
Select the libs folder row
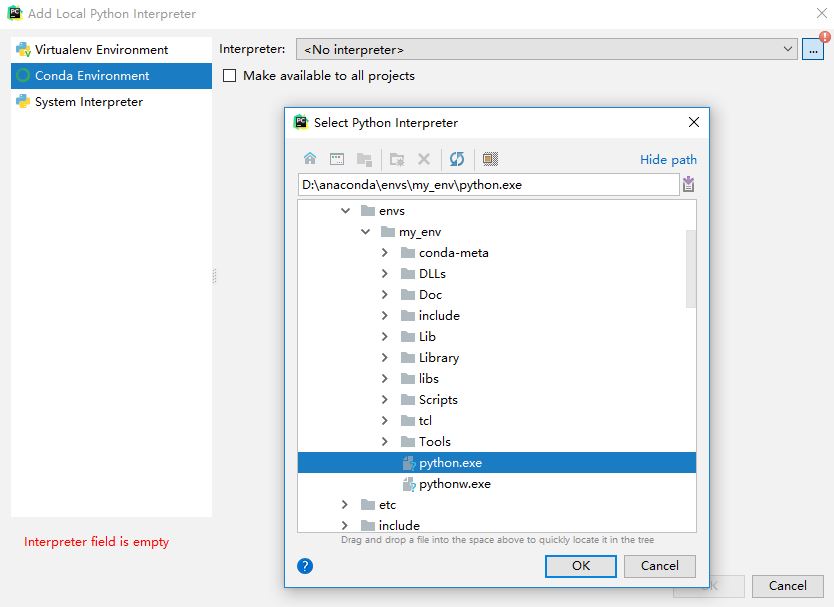click(497, 379)
